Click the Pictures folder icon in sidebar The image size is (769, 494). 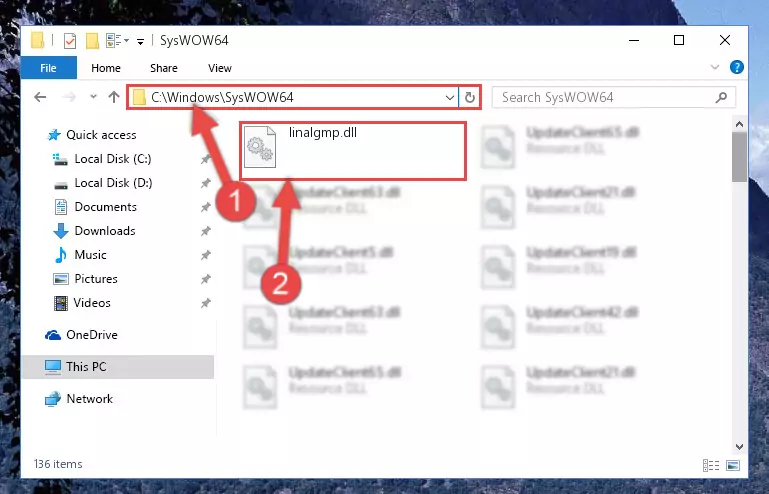(x=61, y=279)
